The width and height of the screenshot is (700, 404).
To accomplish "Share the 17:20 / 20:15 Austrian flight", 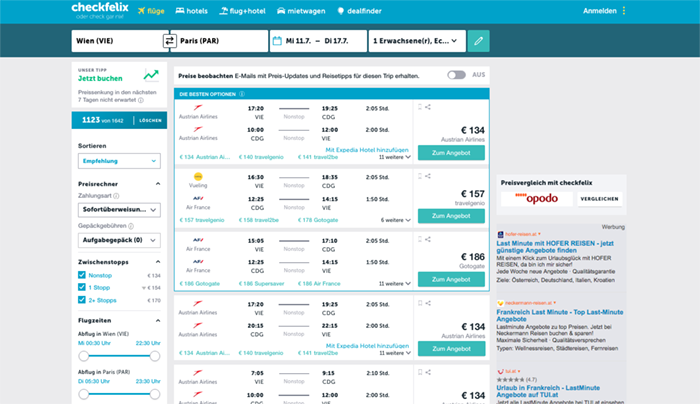I will click(428, 304).
